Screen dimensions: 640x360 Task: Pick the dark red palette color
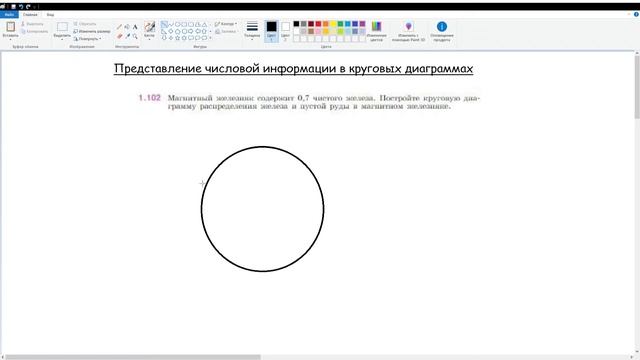(311, 24)
